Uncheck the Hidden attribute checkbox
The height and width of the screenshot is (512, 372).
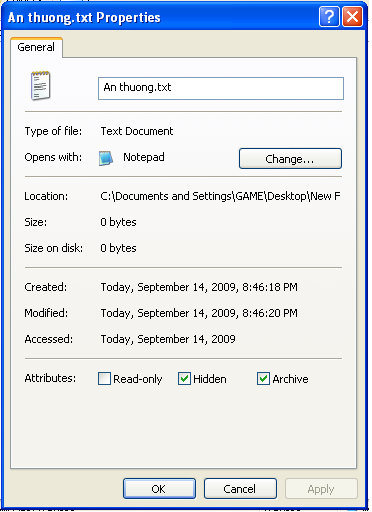(184, 379)
